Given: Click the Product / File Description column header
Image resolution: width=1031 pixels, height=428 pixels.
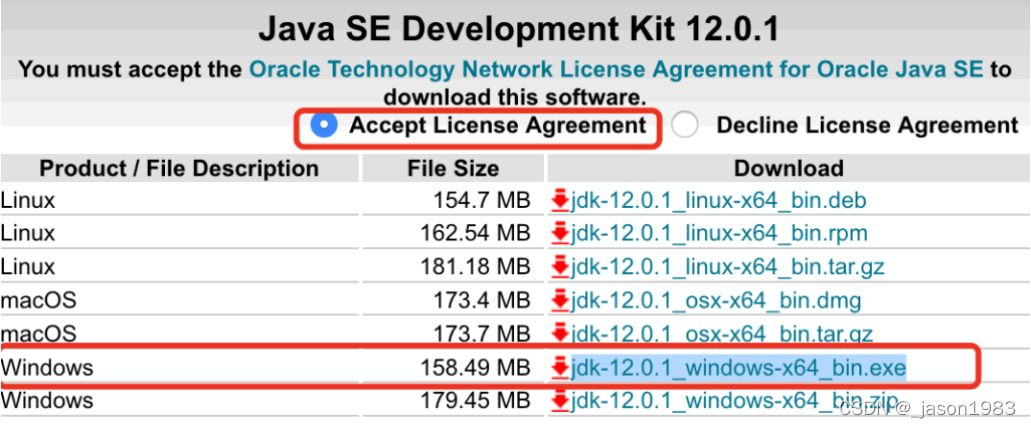Looking at the screenshot, I should (x=180, y=168).
